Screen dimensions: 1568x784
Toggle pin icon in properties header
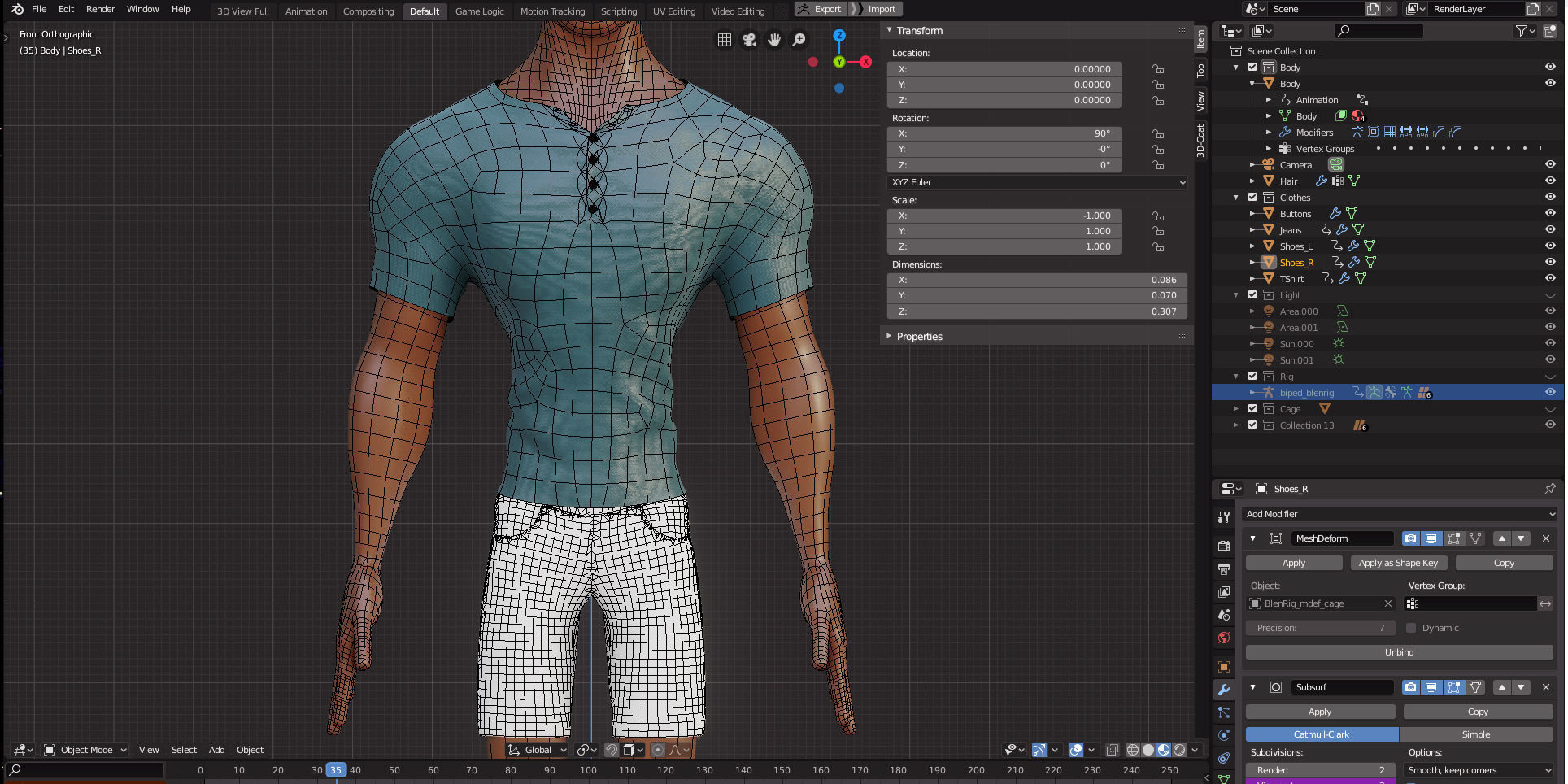pos(1549,489)
